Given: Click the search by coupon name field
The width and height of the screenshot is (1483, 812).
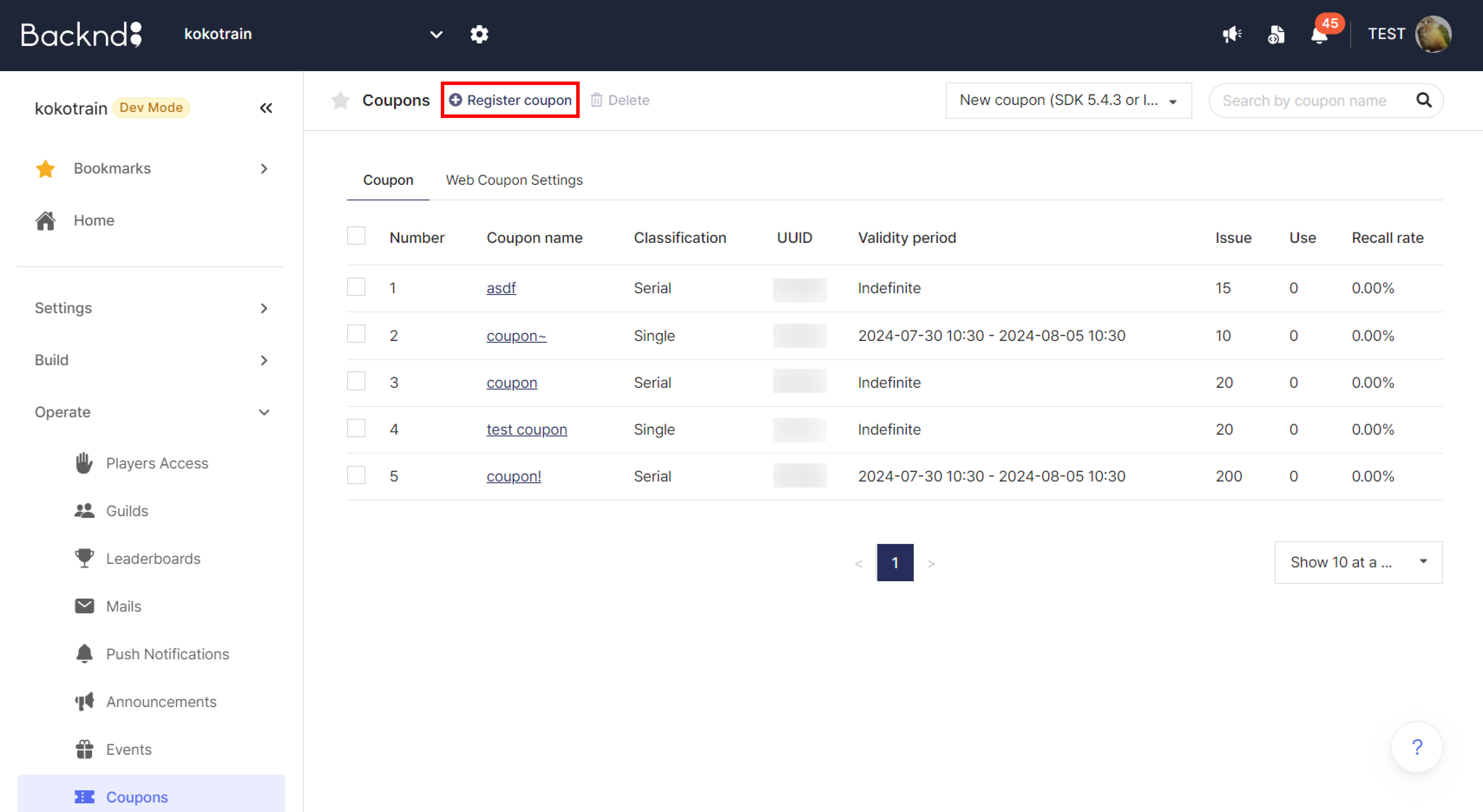Looking at the screenshot, I should coord(1304,101).
